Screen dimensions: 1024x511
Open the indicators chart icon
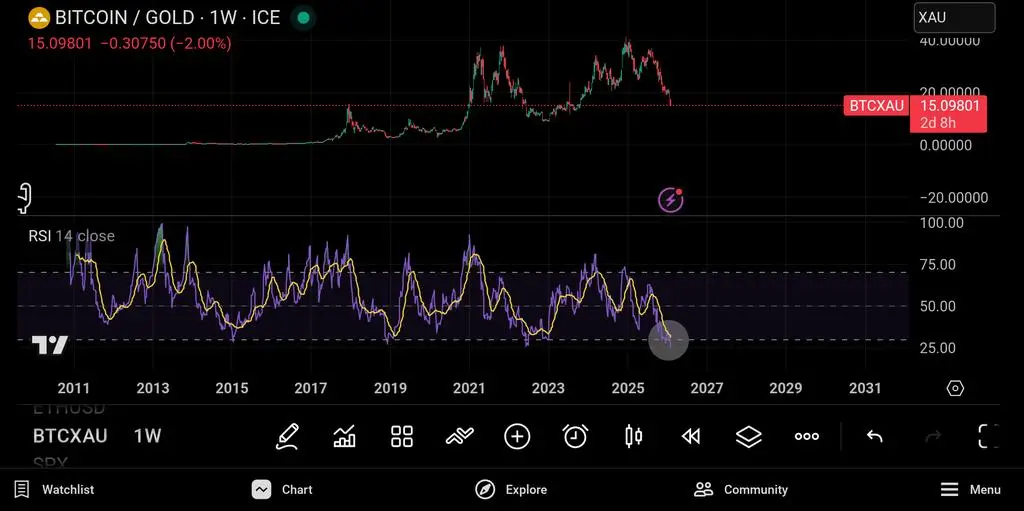tap(344, 436)
